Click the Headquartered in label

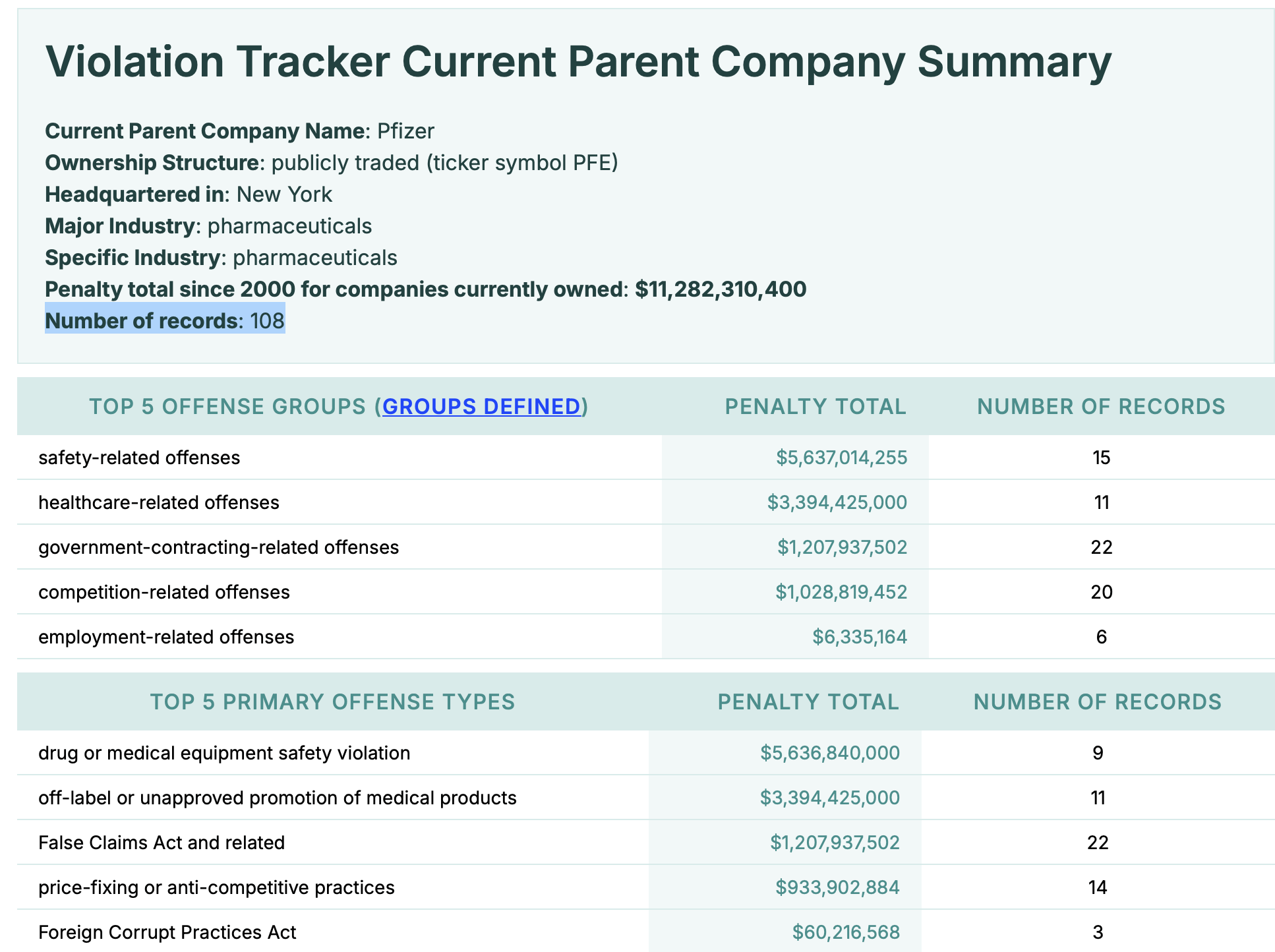(134, 194)
